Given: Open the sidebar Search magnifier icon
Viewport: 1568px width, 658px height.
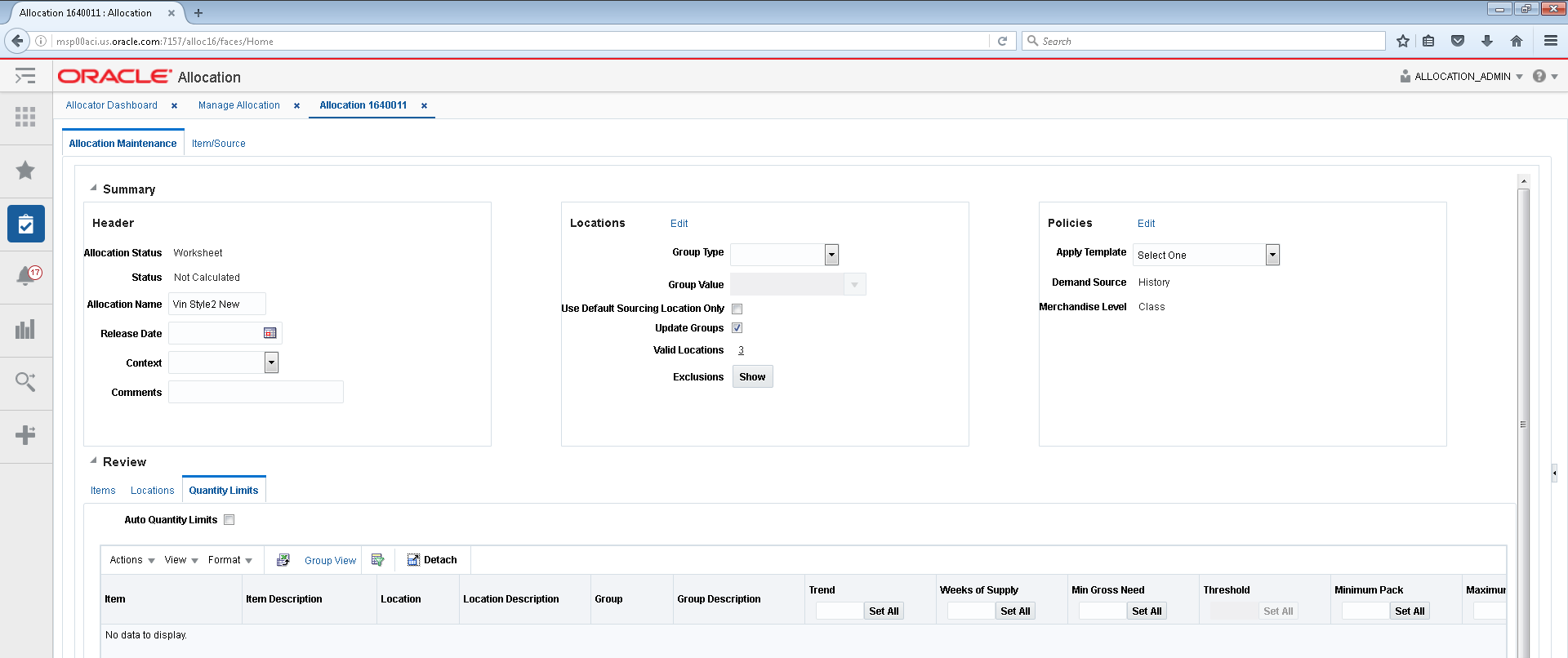Looking at the screenshot, I should [25, 381].
